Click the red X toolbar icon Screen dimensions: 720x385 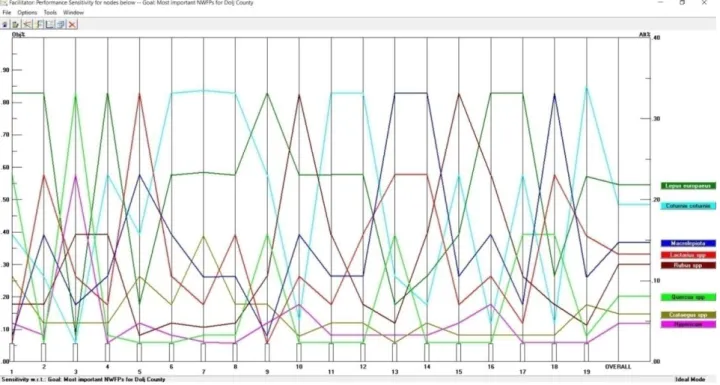coord(72,24)
